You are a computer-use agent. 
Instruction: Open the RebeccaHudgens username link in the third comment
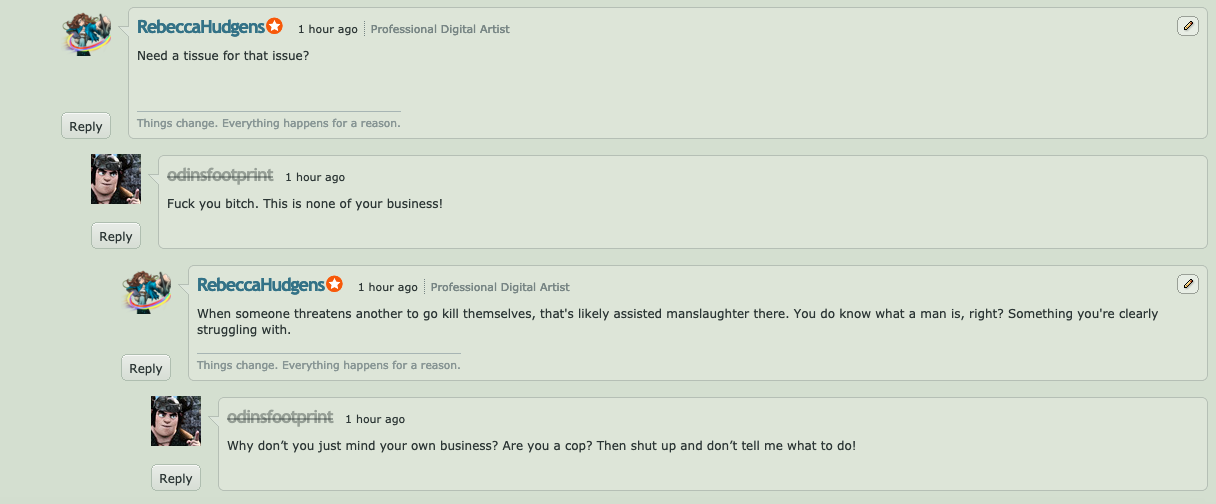[261, 285]
